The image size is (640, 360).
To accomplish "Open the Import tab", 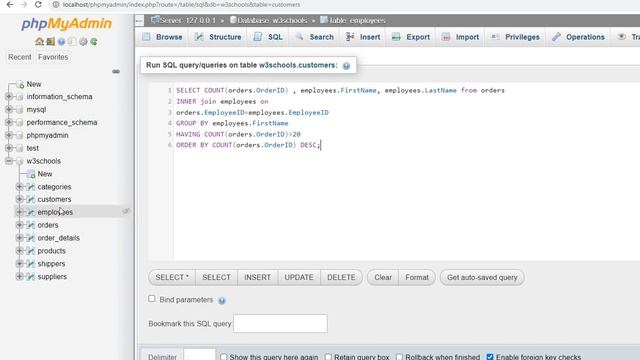I will click(460, 37).
